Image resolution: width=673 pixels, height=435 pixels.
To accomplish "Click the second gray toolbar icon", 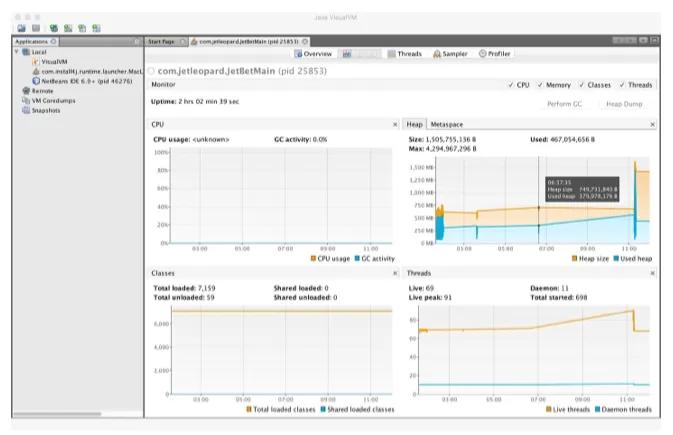I will click(36, 28).
